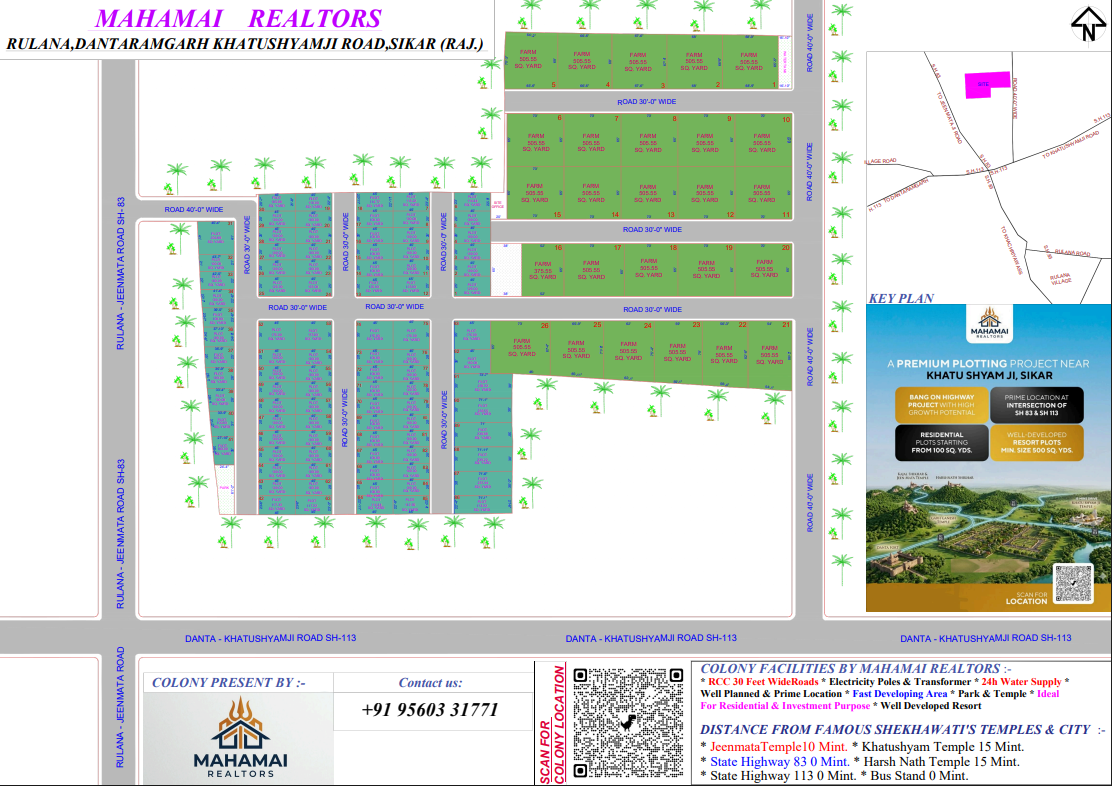This screenshot has width=1112, height=786.
Task: Click the 'COLONY FACILITIES BY MAHAMAI REALTORS' heading
Action: 856,668
